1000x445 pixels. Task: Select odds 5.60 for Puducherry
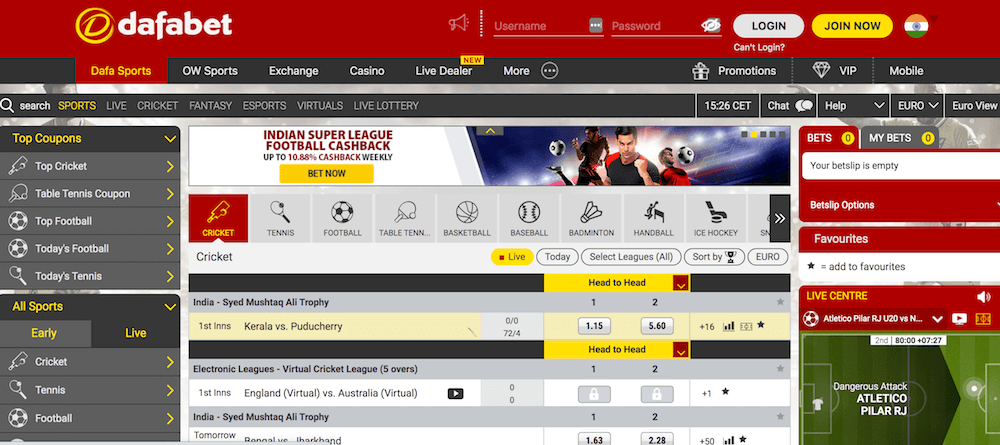coord(657,326)
